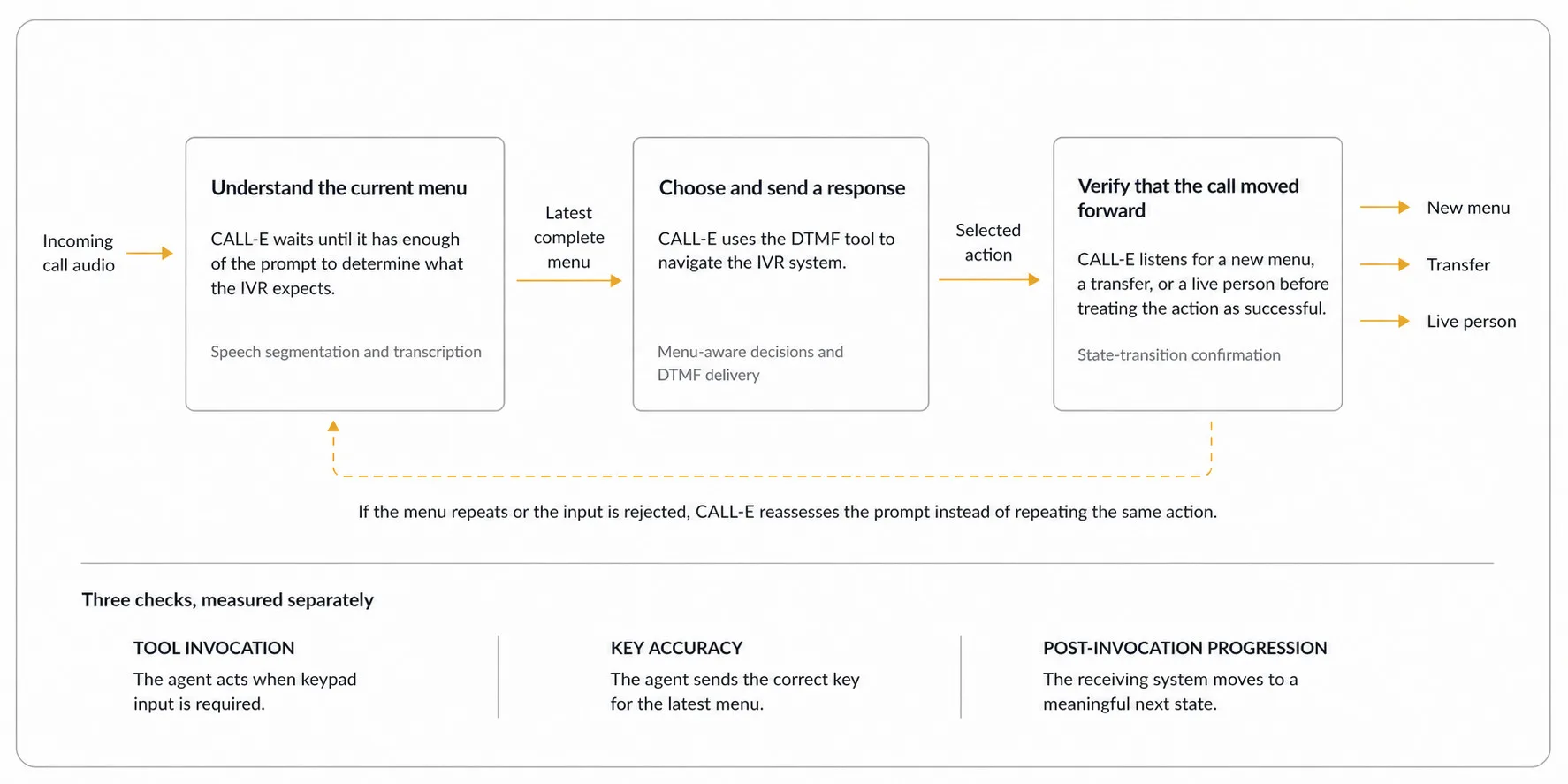The image size is (1568, 784).
Task: Click the Speech segmentation and transcription caption
Action: (x=346, y=352)
